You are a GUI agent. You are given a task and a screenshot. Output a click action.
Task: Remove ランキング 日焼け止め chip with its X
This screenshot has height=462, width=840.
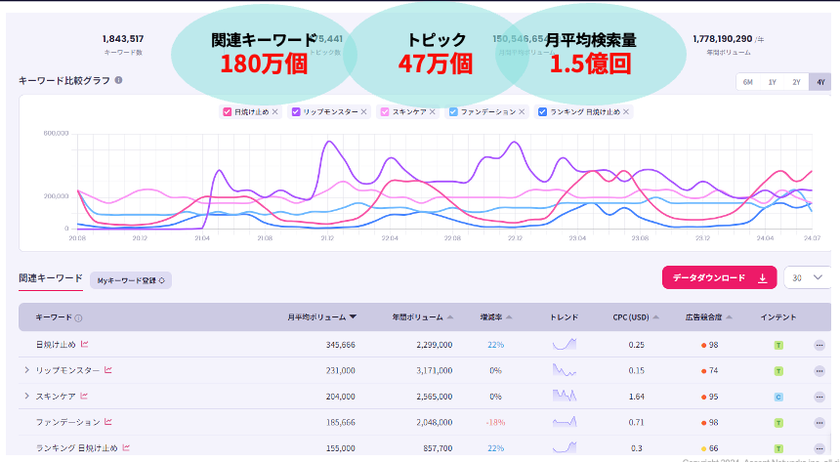tap(626, 112)
